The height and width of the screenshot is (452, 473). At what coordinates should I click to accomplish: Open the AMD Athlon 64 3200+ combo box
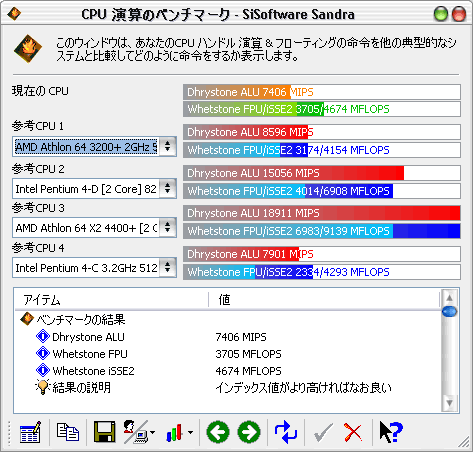tap(94, 146)
